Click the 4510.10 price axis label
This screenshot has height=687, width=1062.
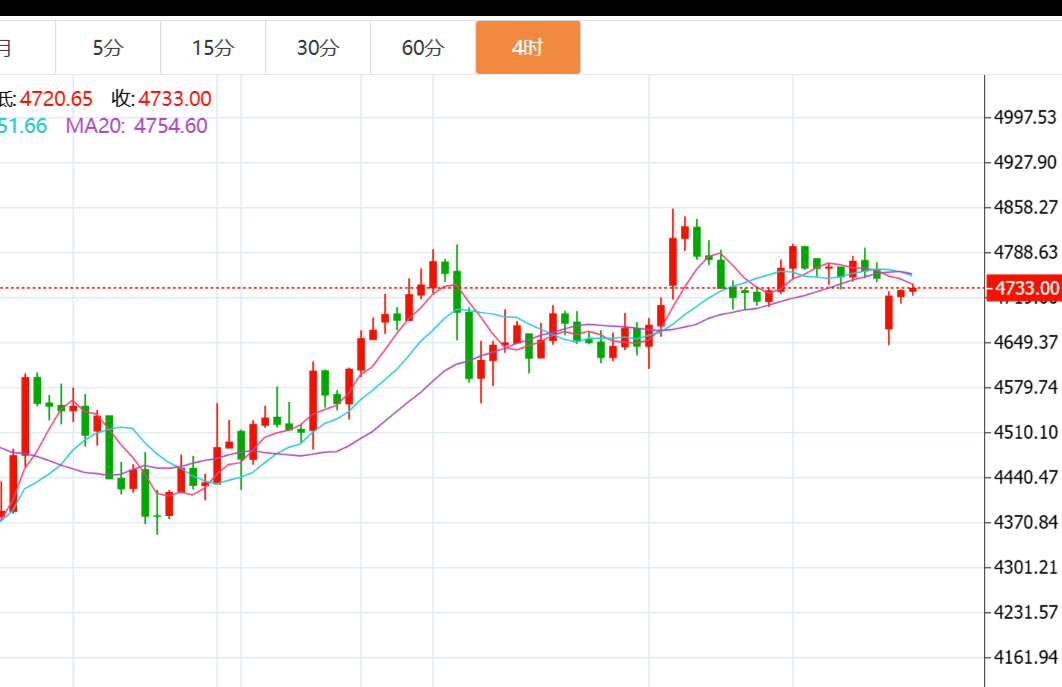coord(1025,432)
